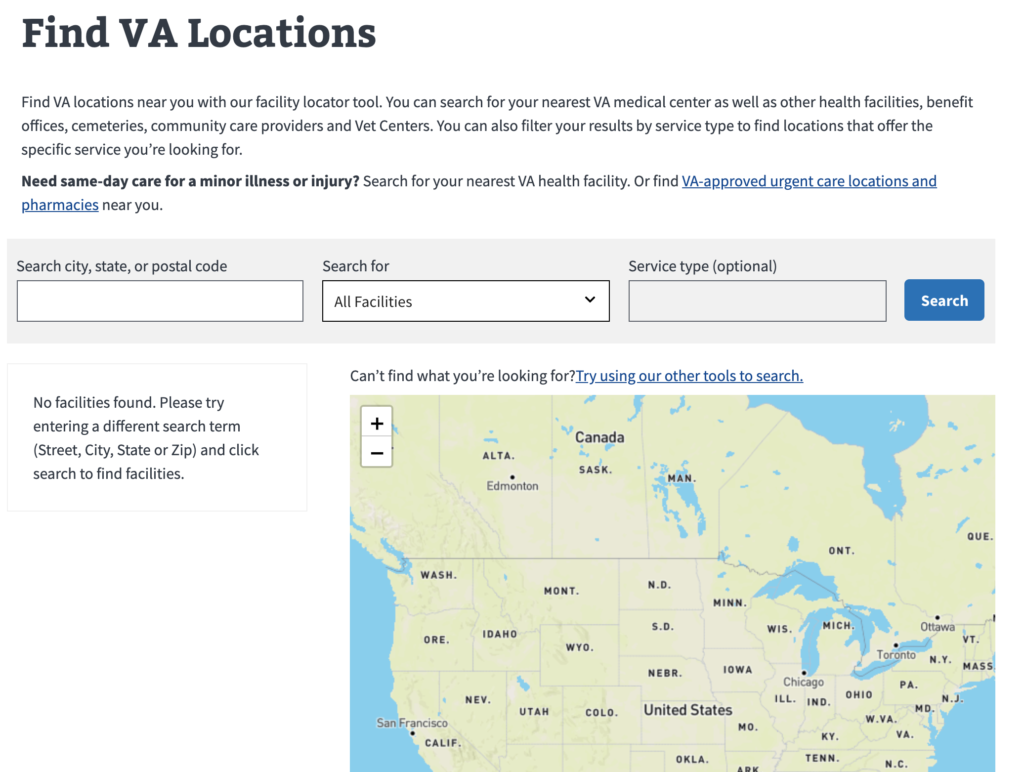
Task: Click the Chicago city dot marker
Action: pyautogui.click(x=804, y=672)
